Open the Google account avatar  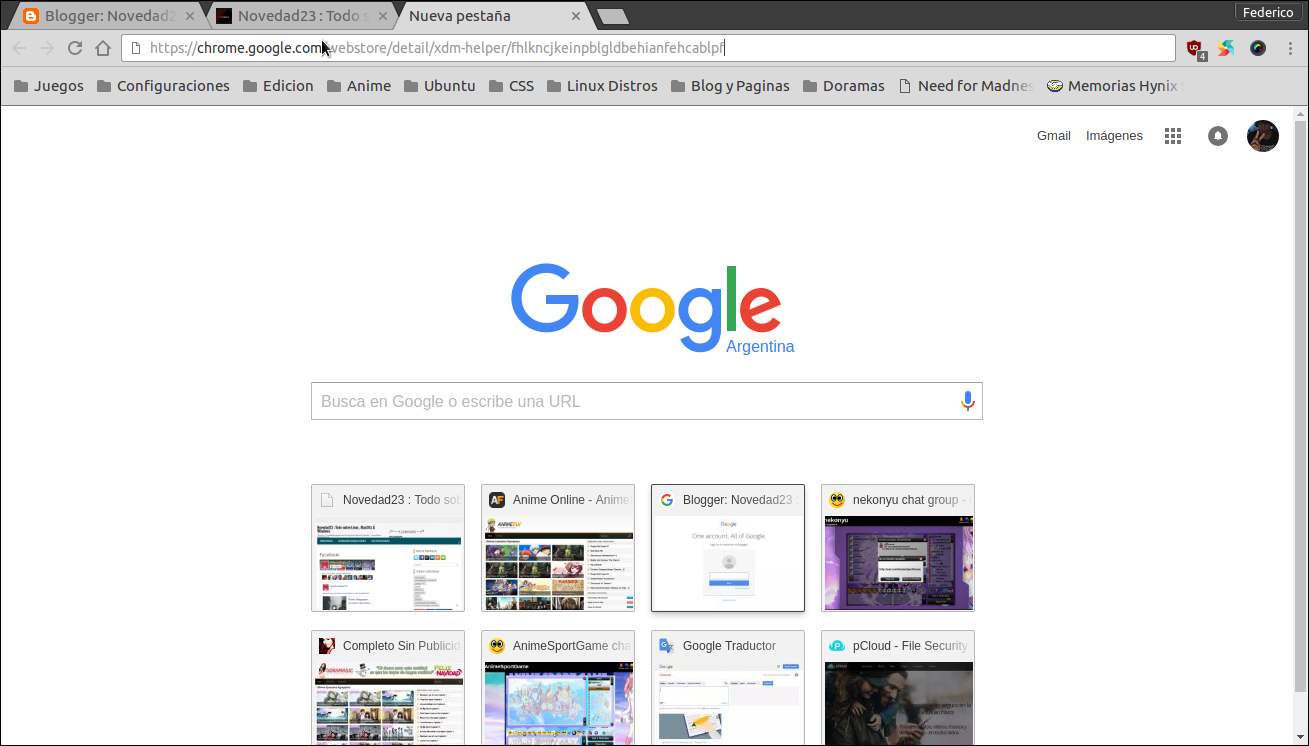tap(1262, 136)
